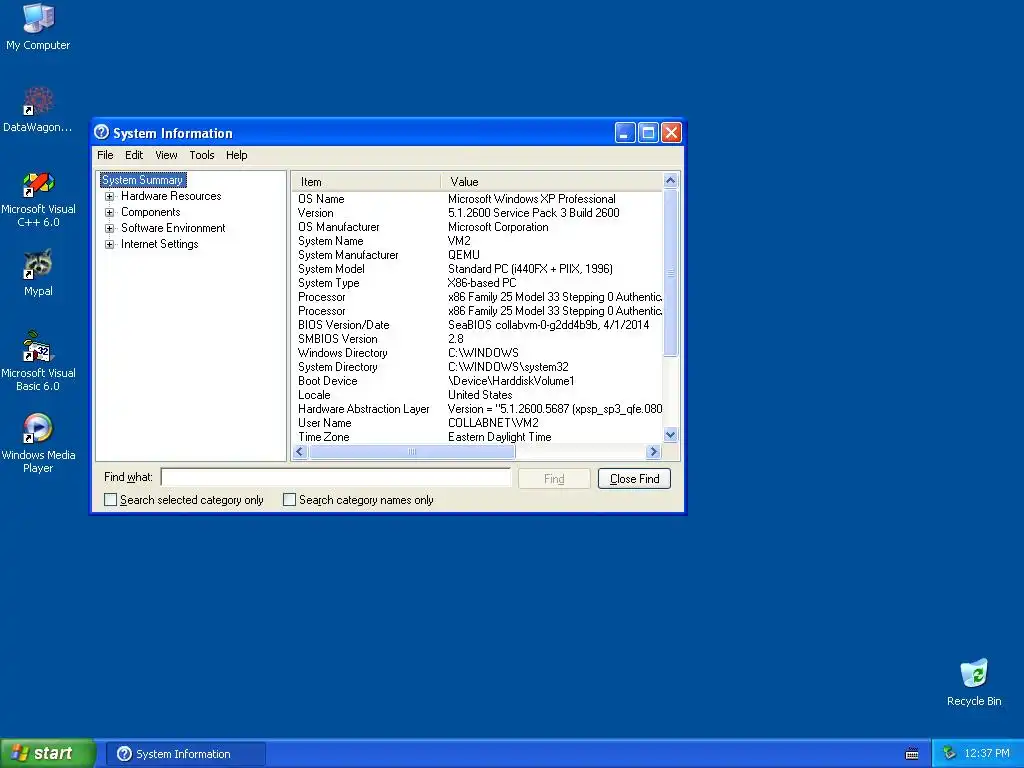Expand the Software Environment node
This screenshot has height=768, width=1024.
click(x=109, y=228)
